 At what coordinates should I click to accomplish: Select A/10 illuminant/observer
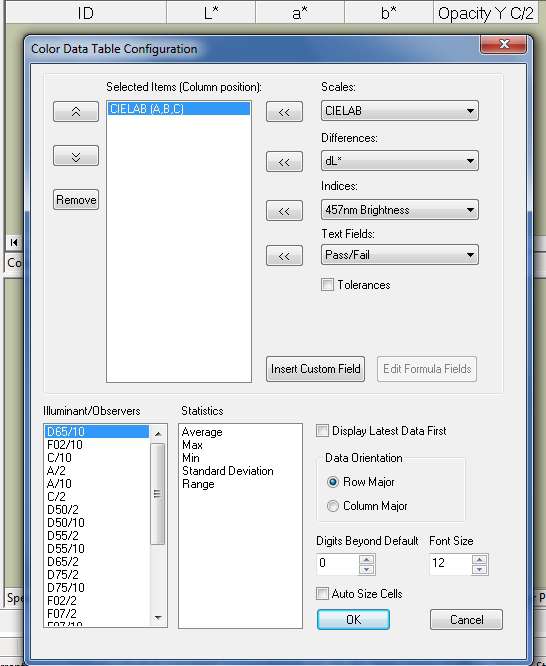(x=97, y=484)
